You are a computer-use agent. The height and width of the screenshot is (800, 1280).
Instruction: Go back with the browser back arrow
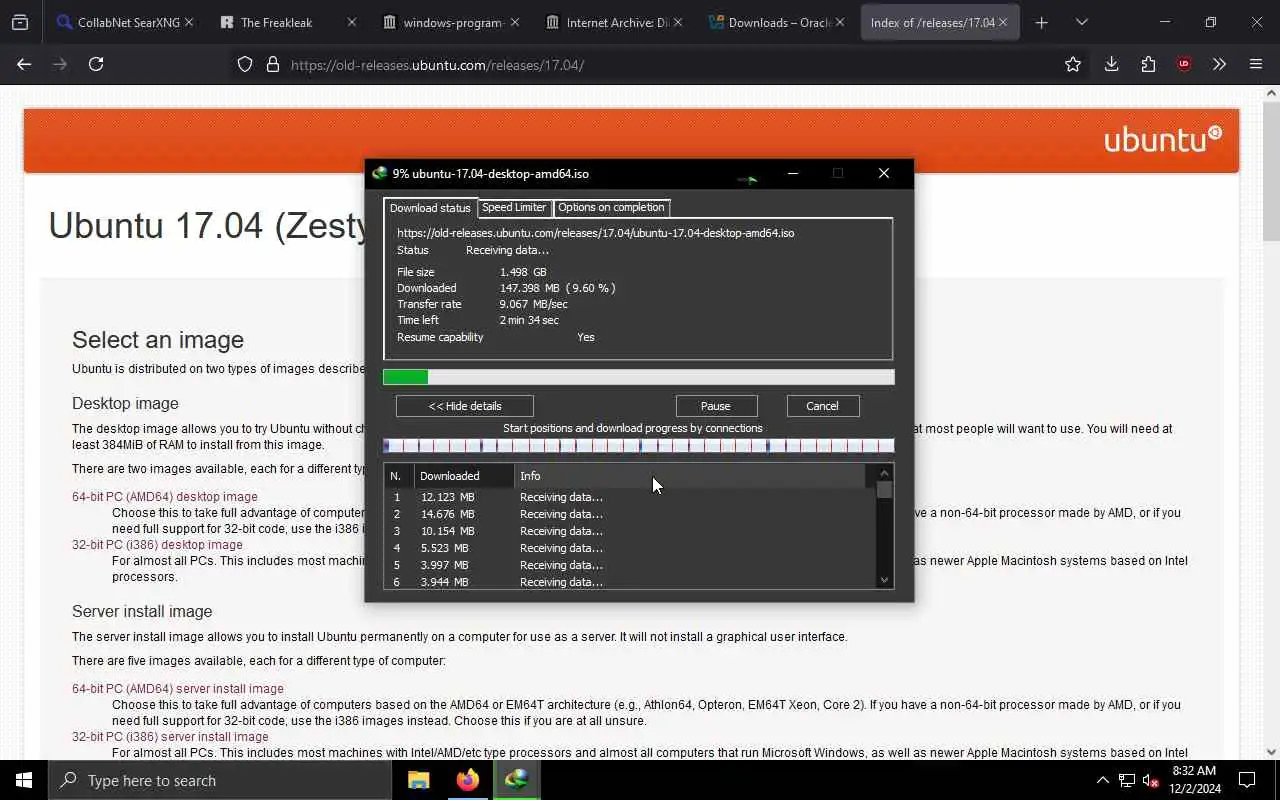click(24, 64)
